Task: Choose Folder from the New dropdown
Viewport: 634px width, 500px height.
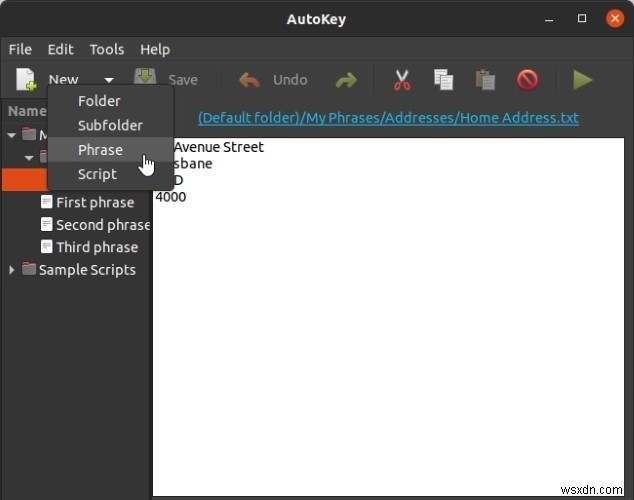Action: [x=111, y=101]
